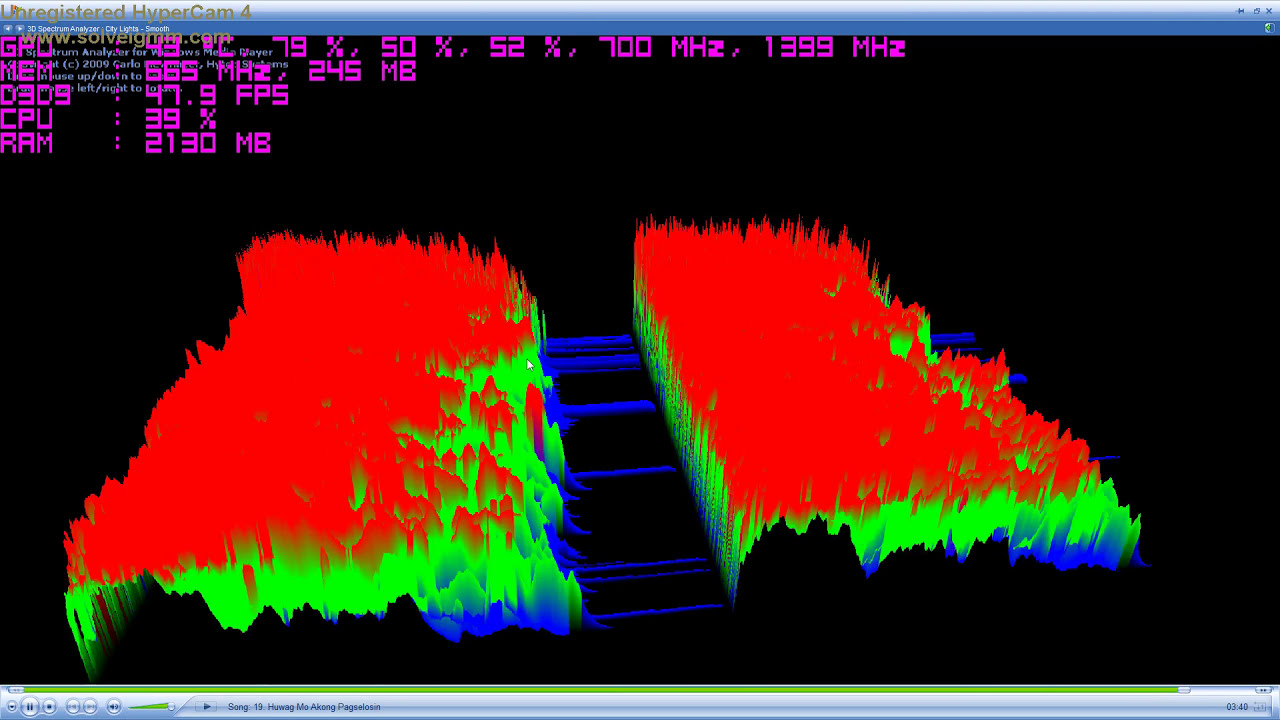The image size is (1280, 720).
Task: Adjust the volume slider
Action: point(151,707)
